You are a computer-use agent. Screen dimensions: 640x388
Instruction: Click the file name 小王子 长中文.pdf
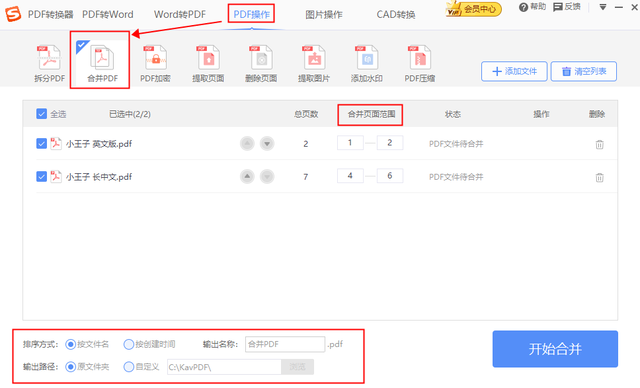point(99,177)
